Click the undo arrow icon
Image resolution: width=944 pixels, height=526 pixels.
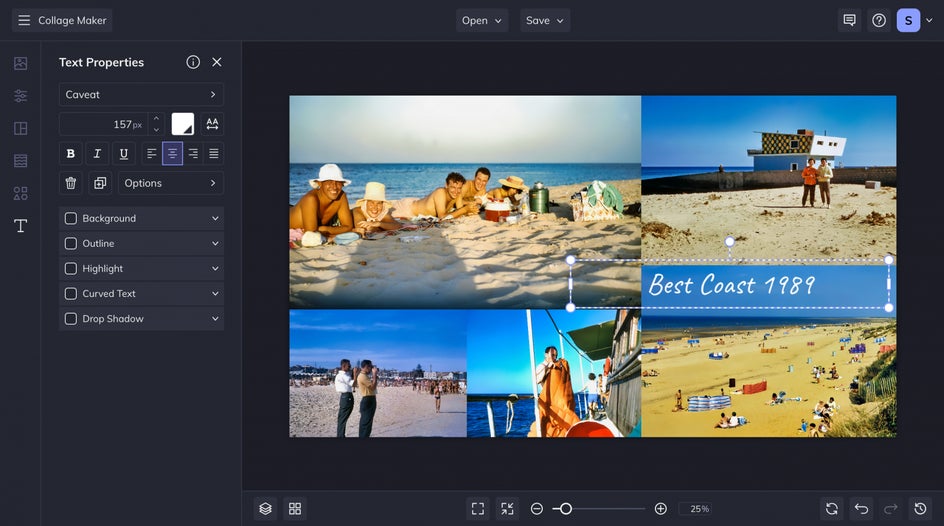click(862, 509)
